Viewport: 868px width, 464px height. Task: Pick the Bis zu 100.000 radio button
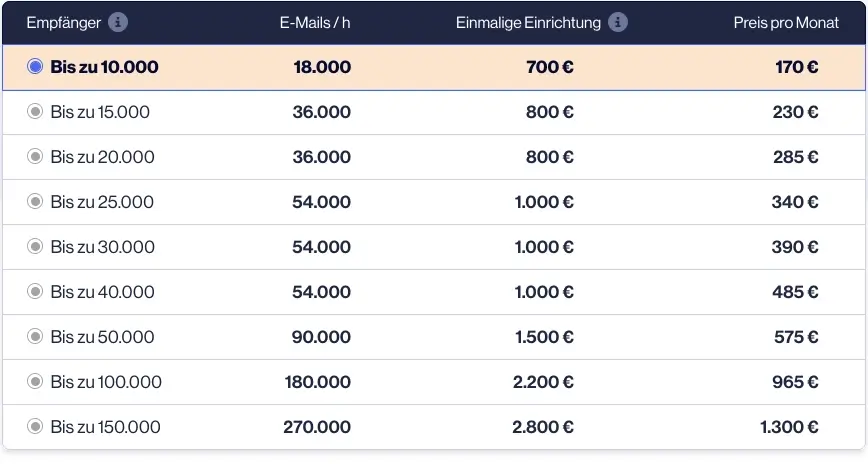(35, 381)
